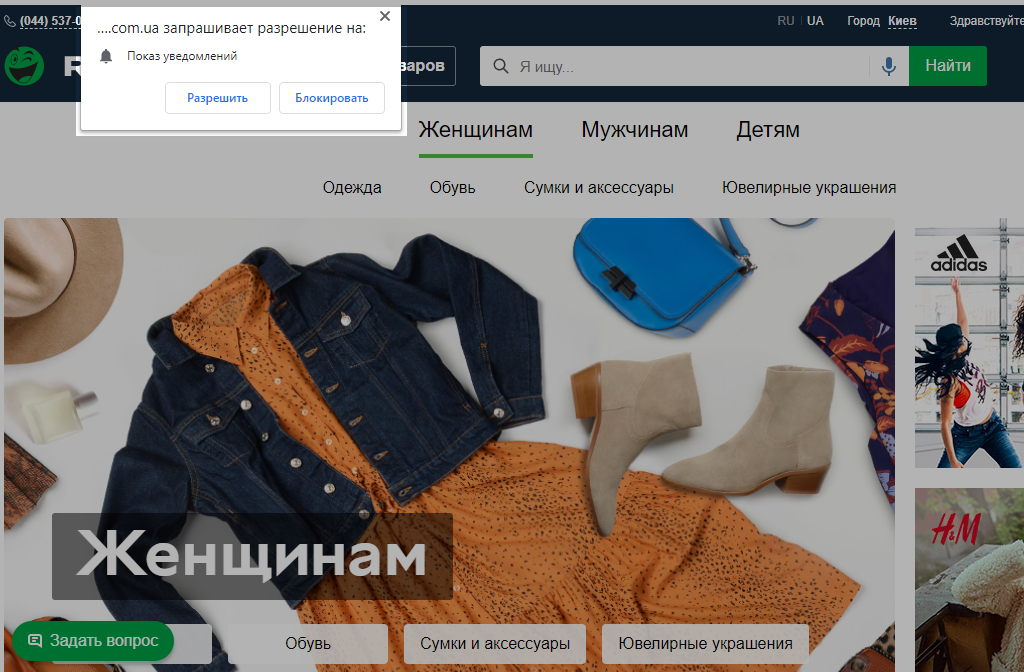The width and height of the screenshot is (1024, 672).
Task: Block notifications by clicking Блокировать
Action: tap(331, 97)
